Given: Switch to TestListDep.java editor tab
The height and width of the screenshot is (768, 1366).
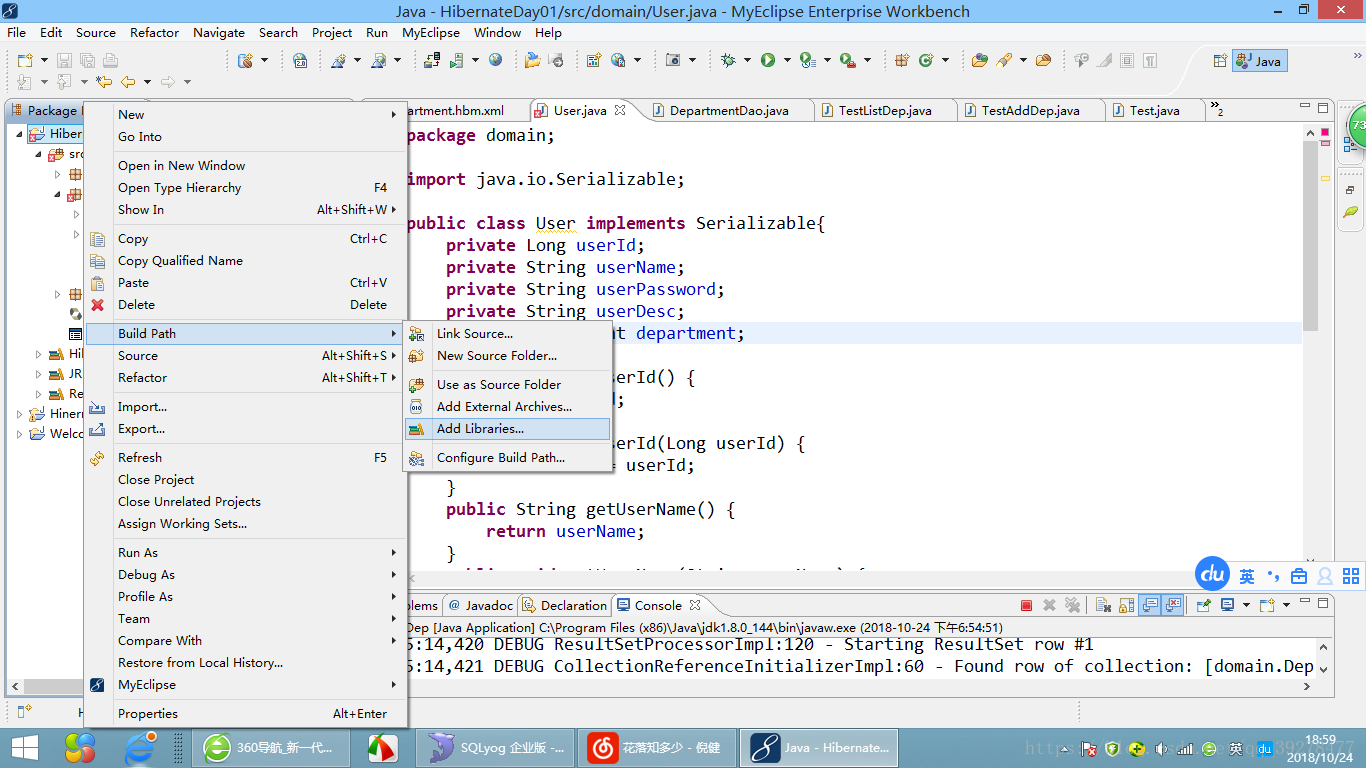Looking at the screenshot, I should [884, 111].
